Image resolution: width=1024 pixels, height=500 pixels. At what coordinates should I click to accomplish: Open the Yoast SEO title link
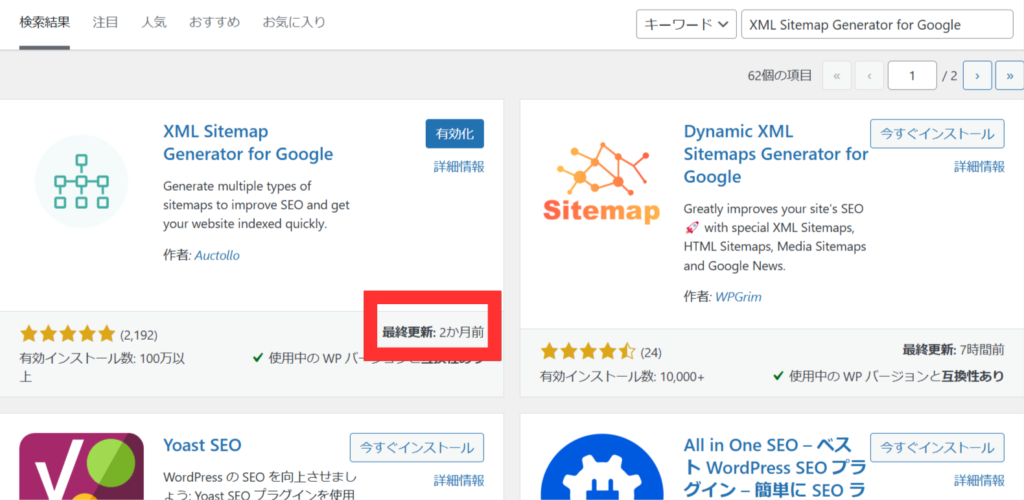pyautogui.click(x=202, y=445)
